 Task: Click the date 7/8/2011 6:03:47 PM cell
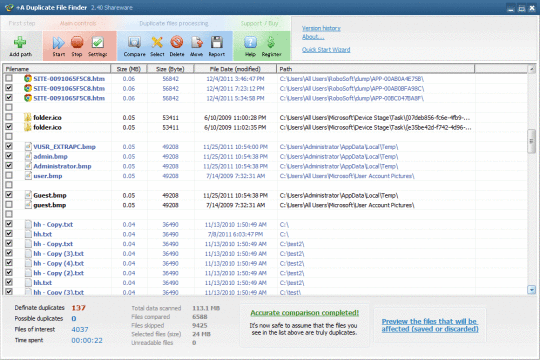tap(235, 234)
